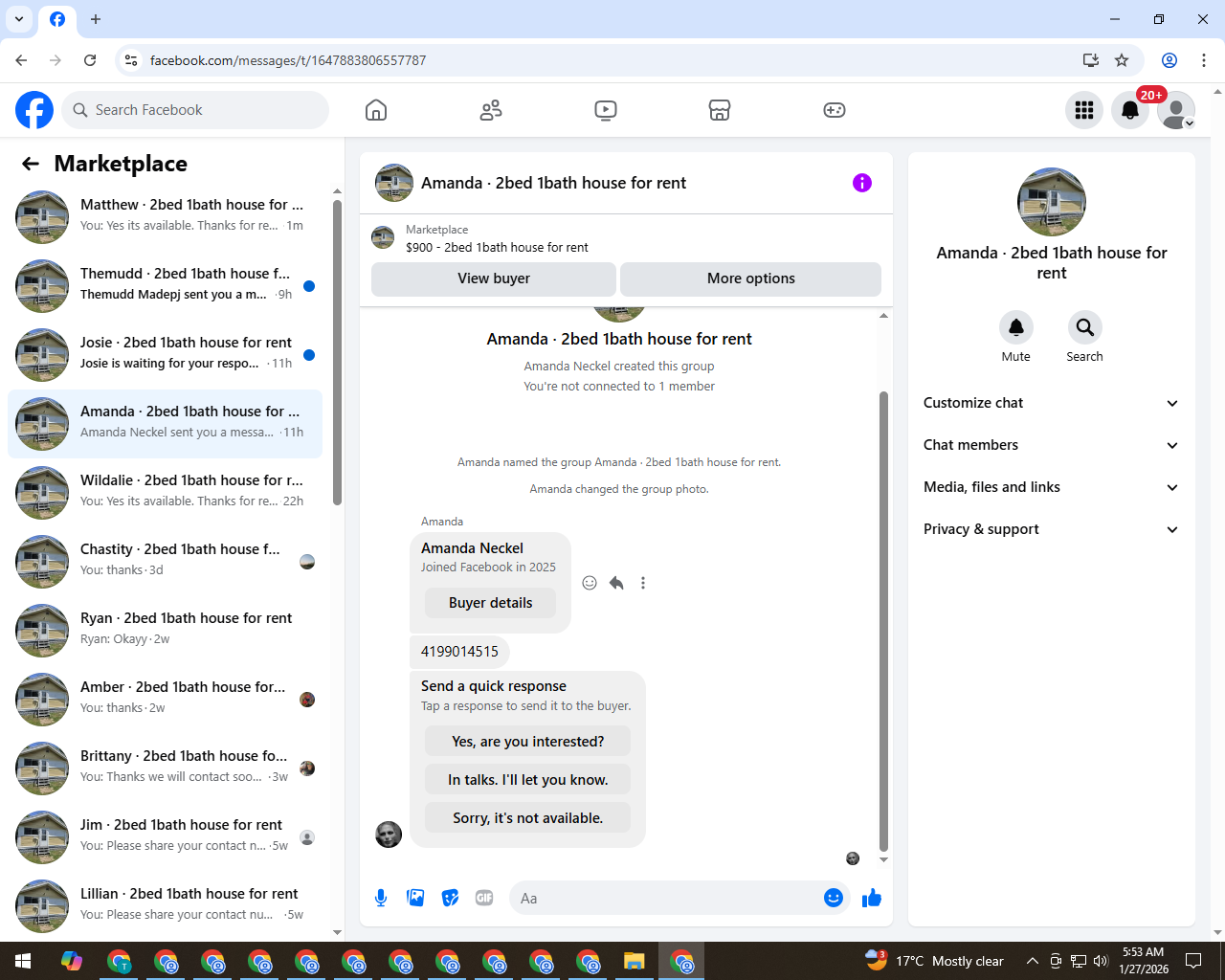Open the tab search dropdown arrow in Chrome
Viewport: 1225px width, 980px height.
(x=19, y=19)
